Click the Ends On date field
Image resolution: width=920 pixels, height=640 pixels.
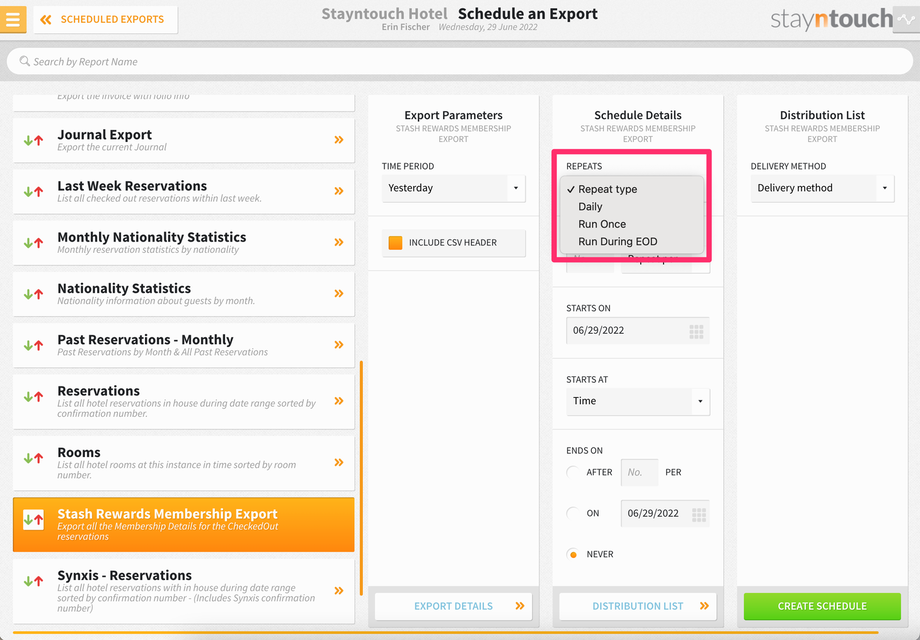click(665, 513)
